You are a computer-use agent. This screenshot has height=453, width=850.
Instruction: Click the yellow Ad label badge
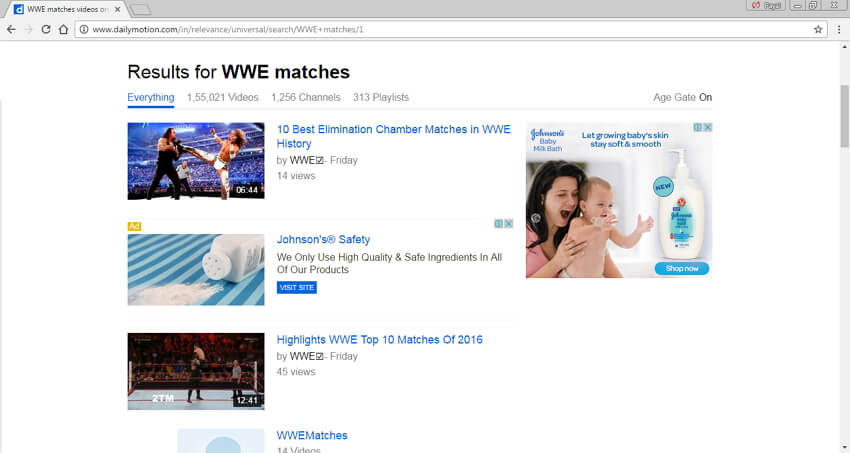pos(134,226)
